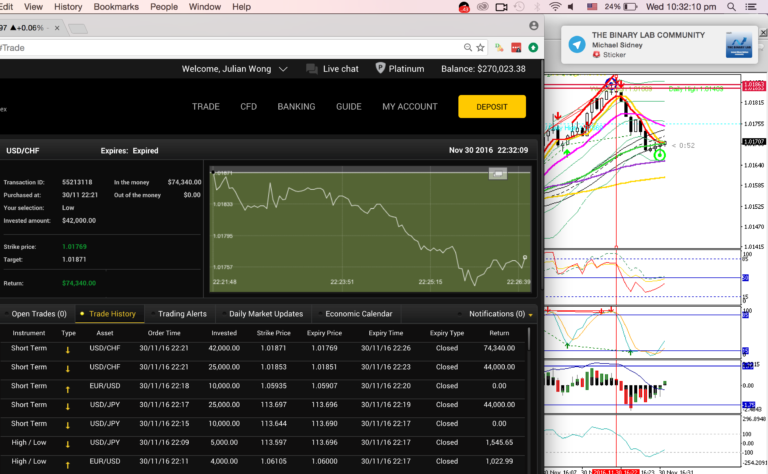Click the screen recording camera icon
The width and height of the screenshot is (768, 474).
coord(501,7)
